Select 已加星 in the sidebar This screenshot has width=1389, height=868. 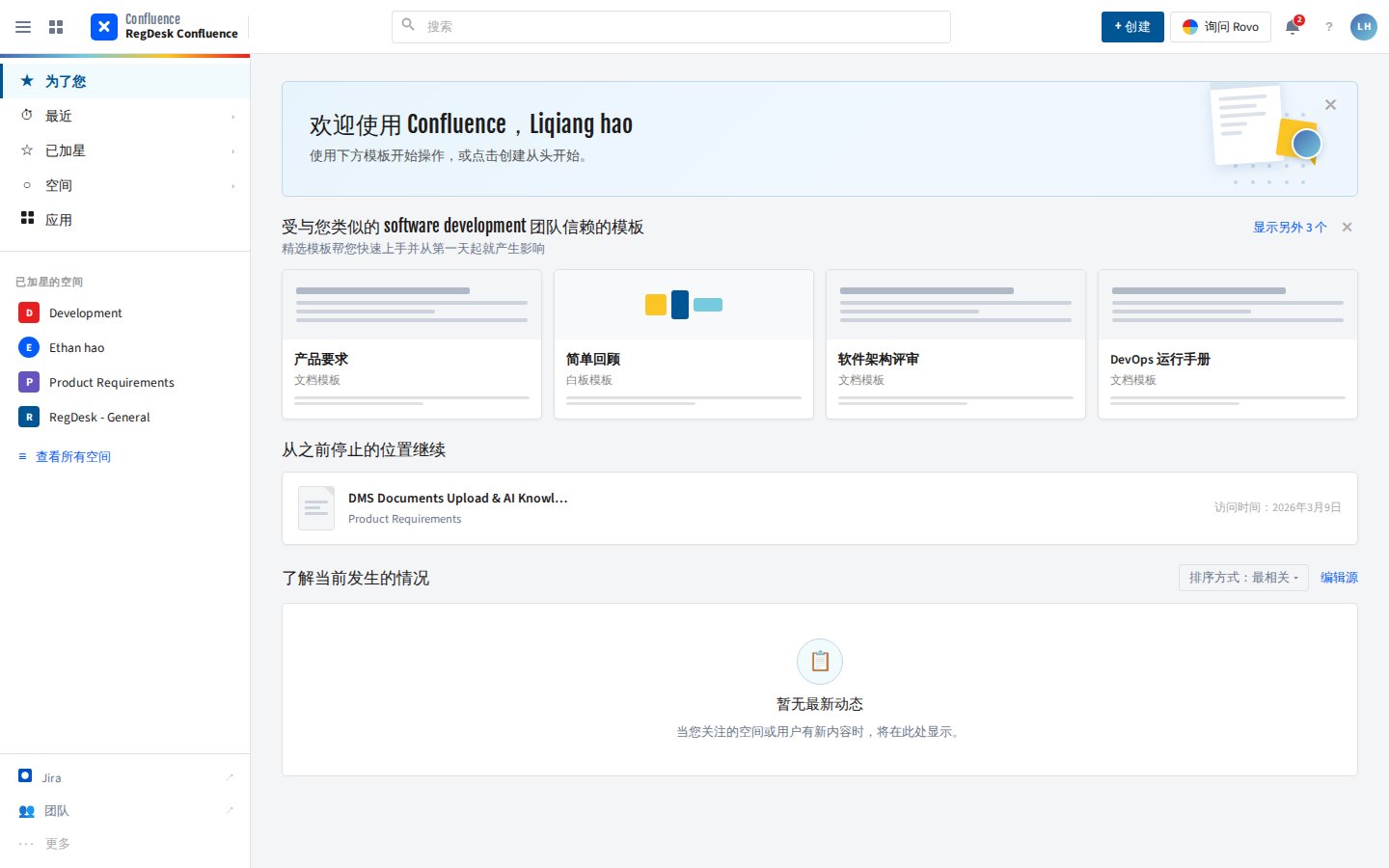[125, 150]
